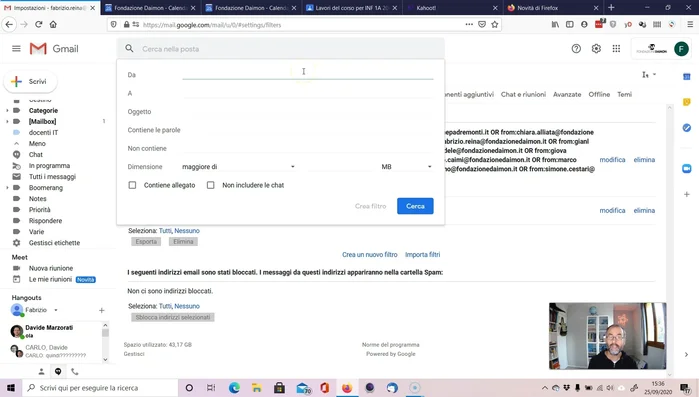This screenshot has width=699, height=397.
Task: Switch to Offline settings tab
Action: click(599, 94)
